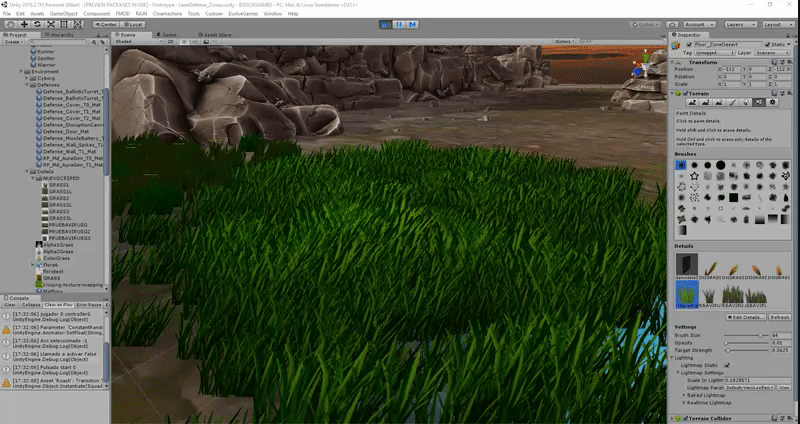Toggle the Floor_ZoneDesert active checkbox
The height and width of the screenshot is (424, 800).
(689, 45)
